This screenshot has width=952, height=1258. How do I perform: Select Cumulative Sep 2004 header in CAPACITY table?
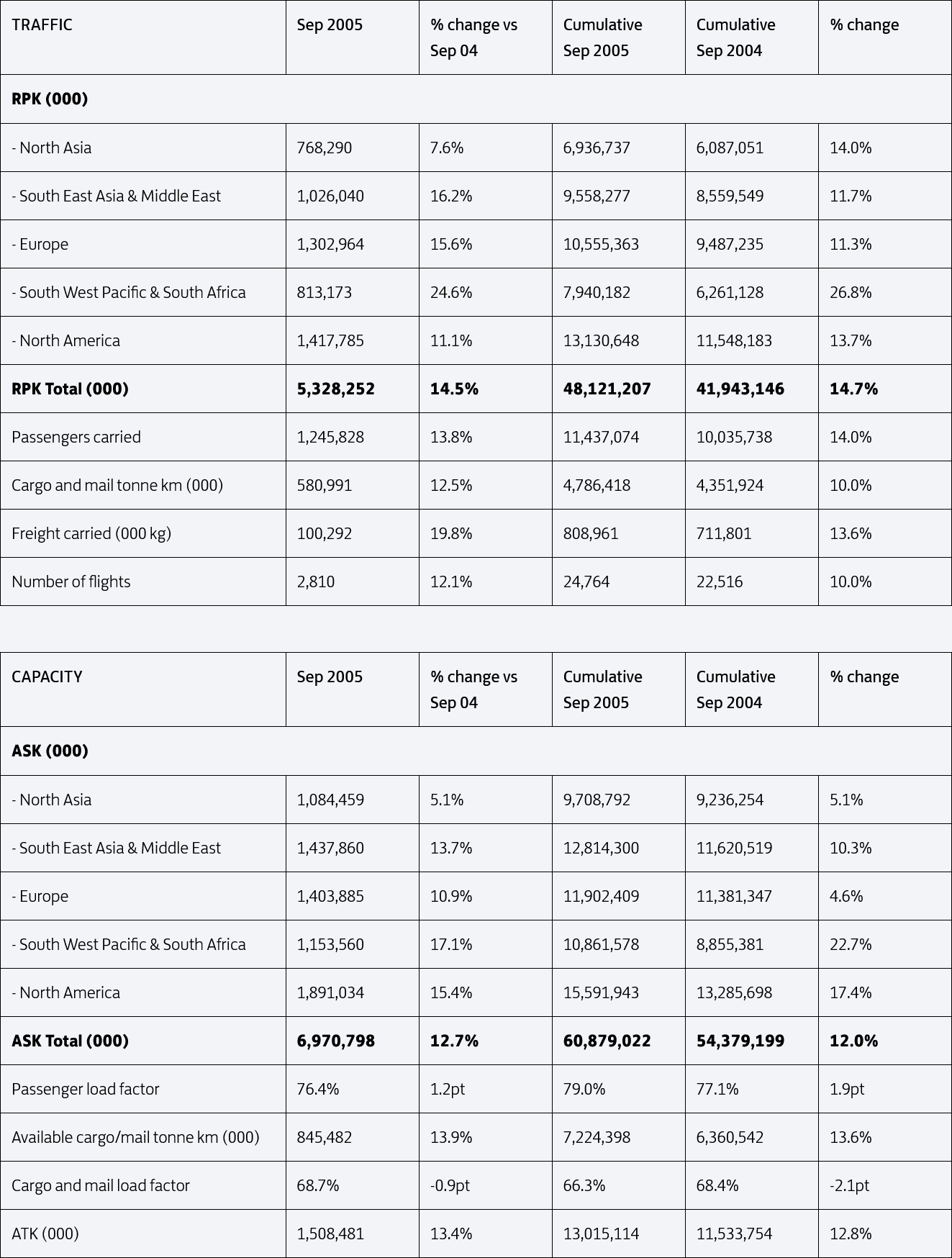[x=736, y=689]
